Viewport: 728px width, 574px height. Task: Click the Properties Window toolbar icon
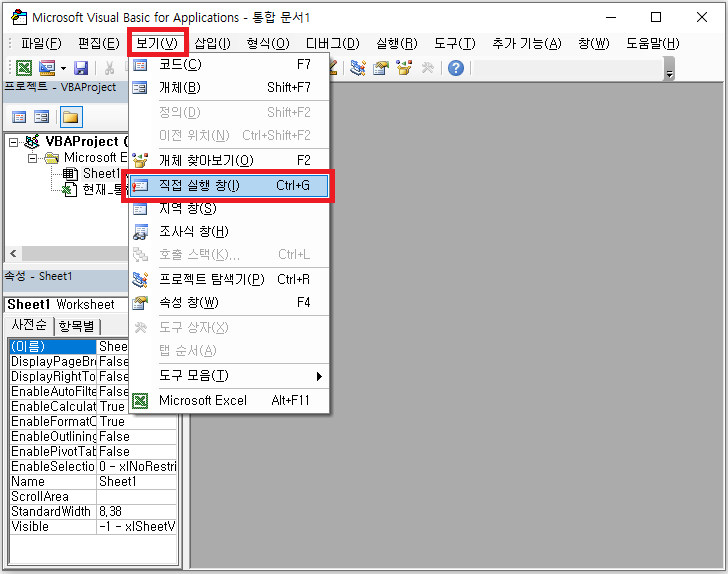click(381, 68)
